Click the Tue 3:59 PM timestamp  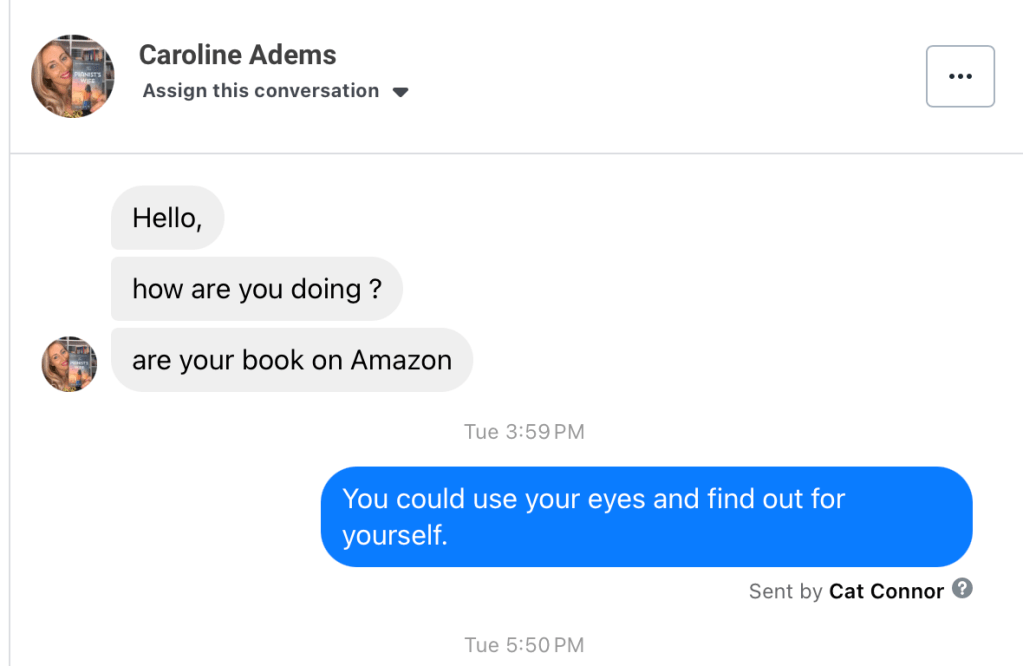click(x=524, y=432)
